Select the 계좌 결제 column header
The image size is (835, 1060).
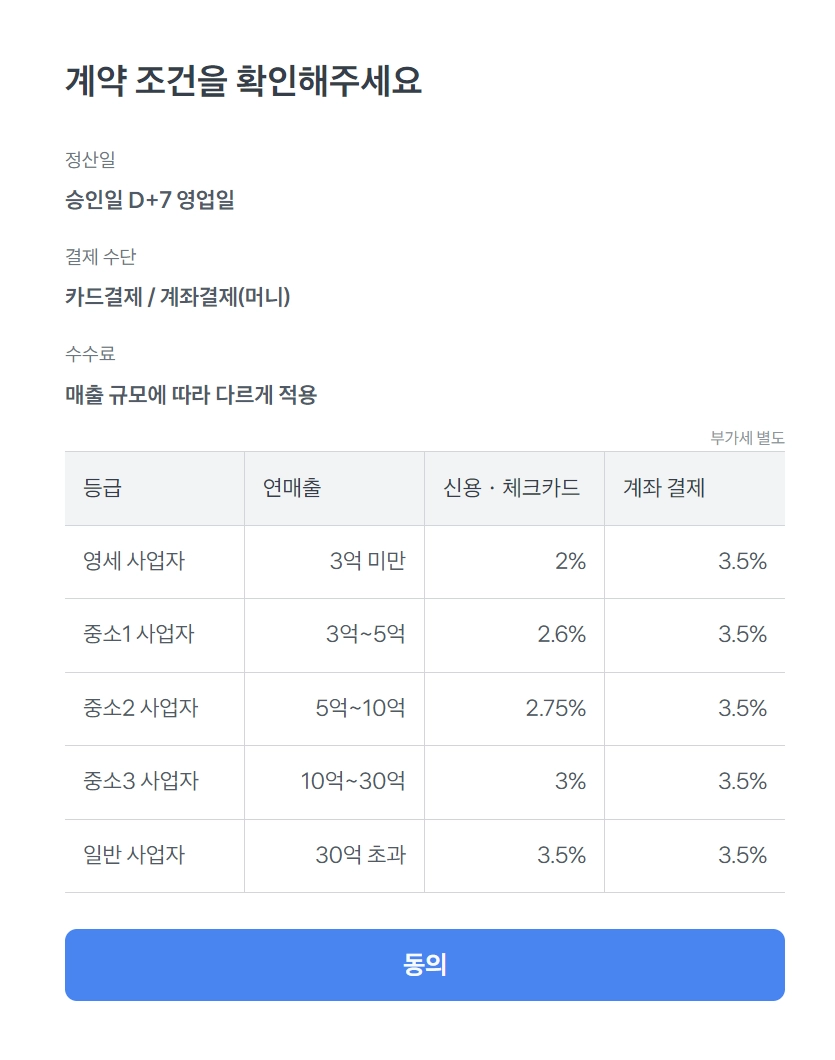[664, 488]
